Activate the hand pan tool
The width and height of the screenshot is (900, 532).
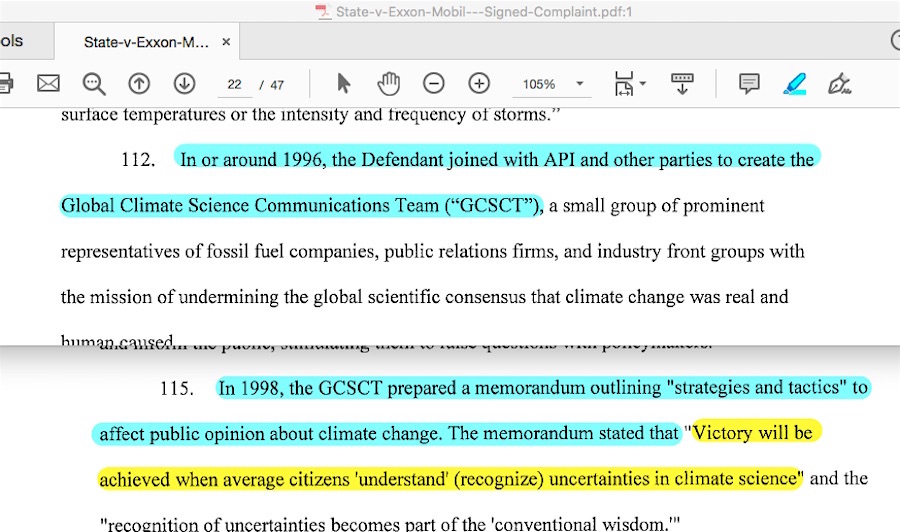(388, 83)
